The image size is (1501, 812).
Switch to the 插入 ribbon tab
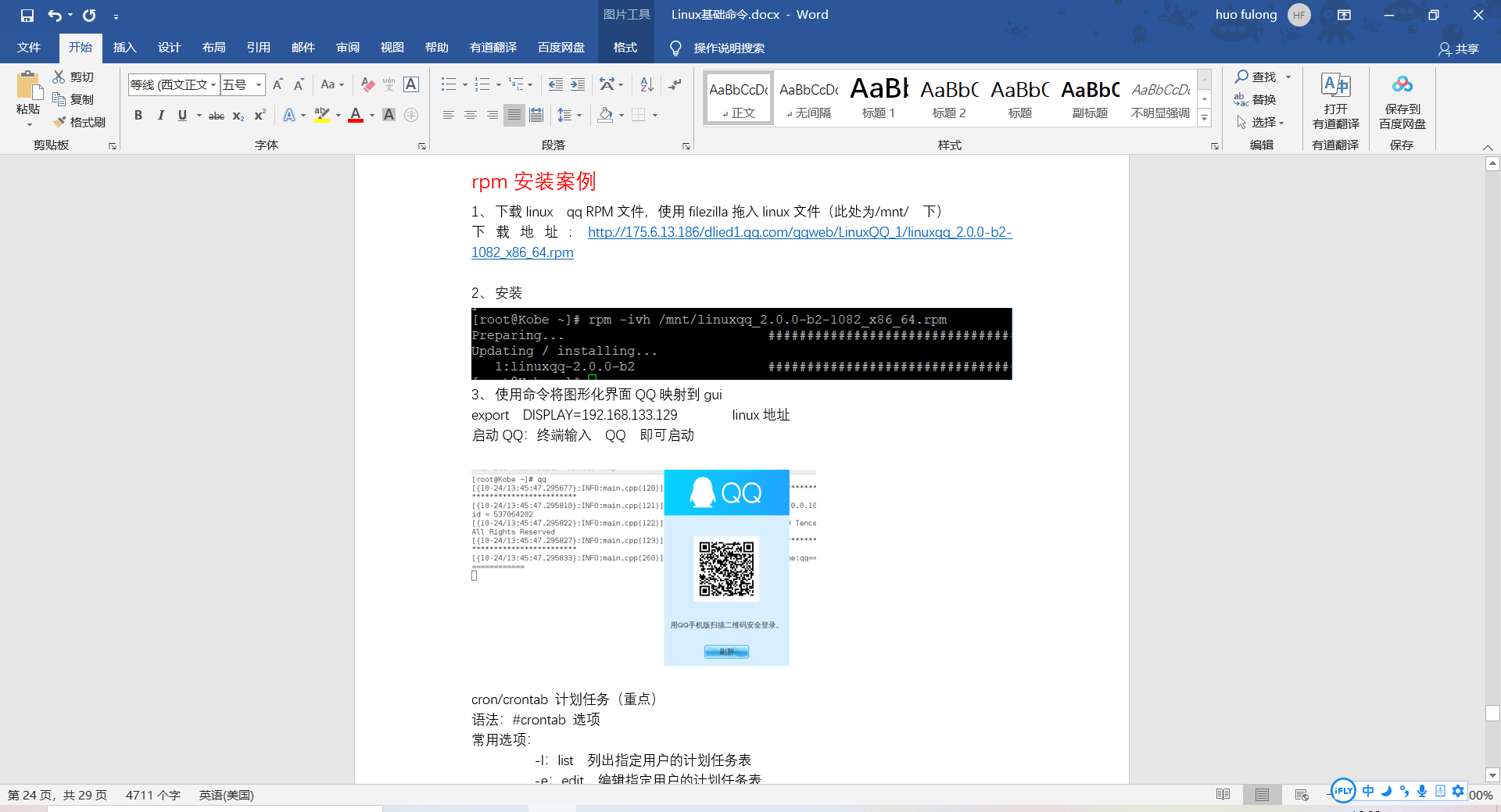[x=124, y=48]
